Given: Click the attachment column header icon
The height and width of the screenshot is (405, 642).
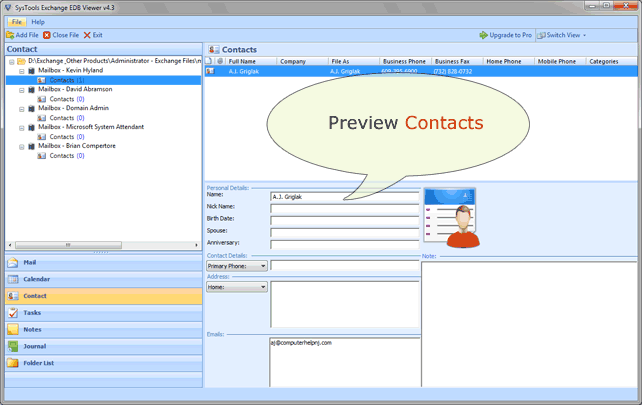Looking at the screenshot, I should 220,61.
